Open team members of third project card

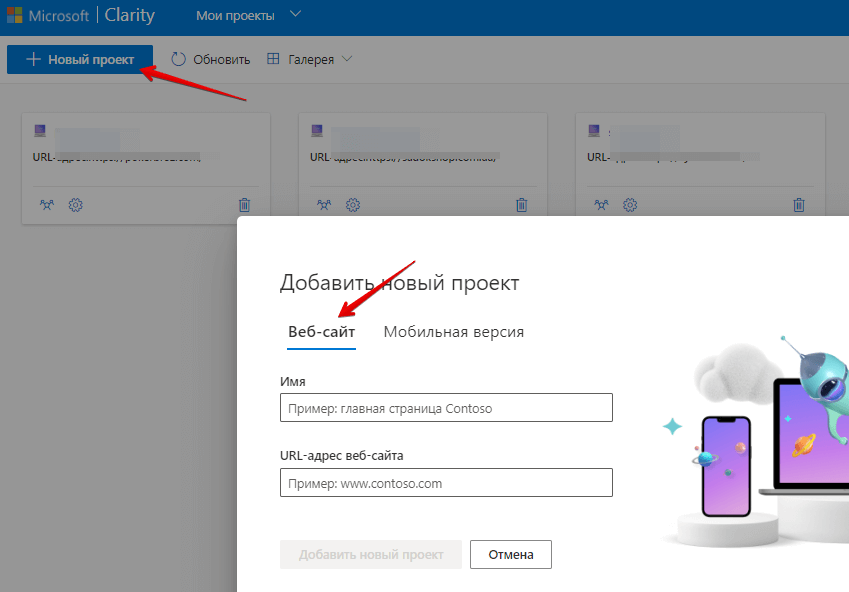[x=602, y=205]
